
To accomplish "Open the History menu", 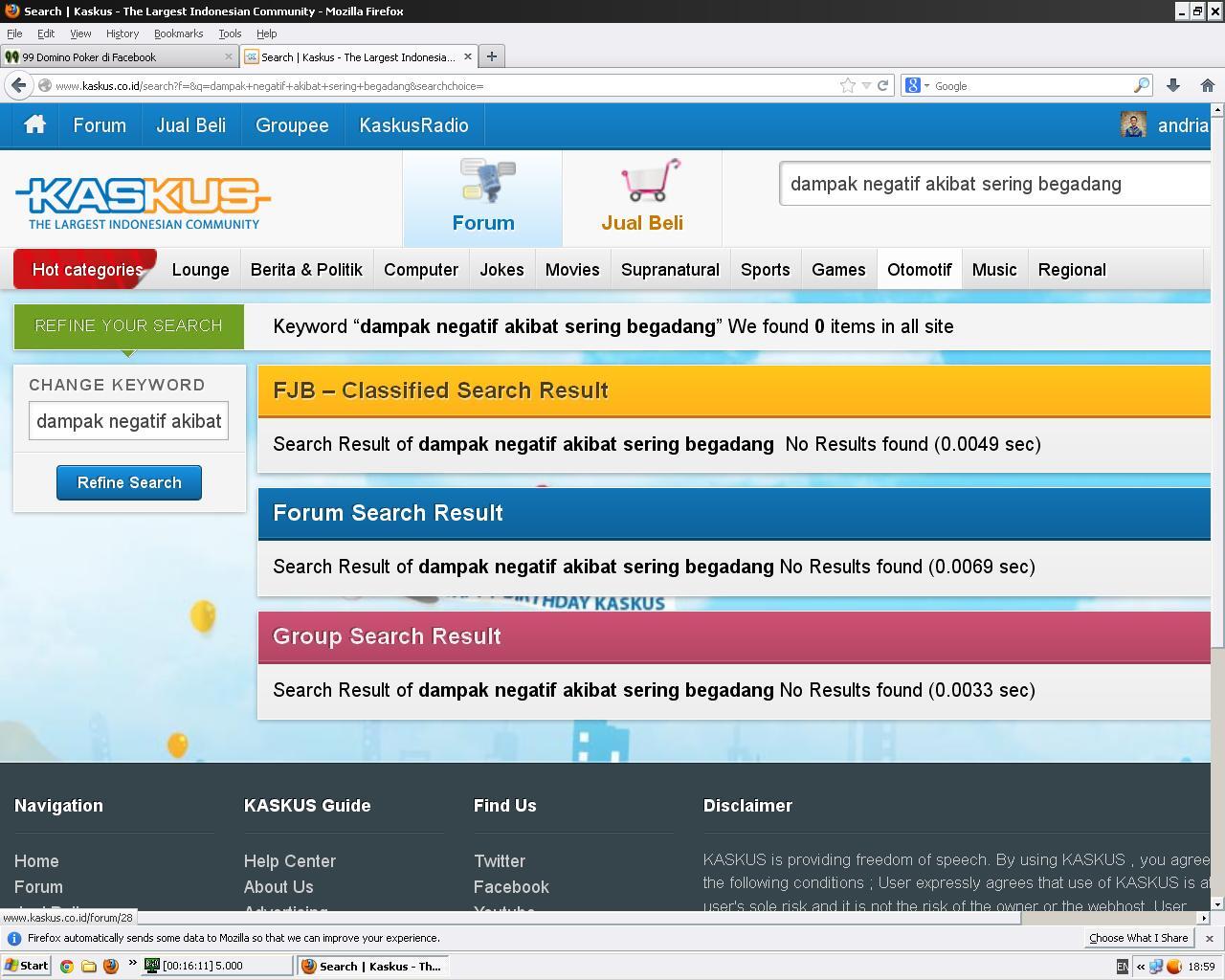I will [122, 33].
